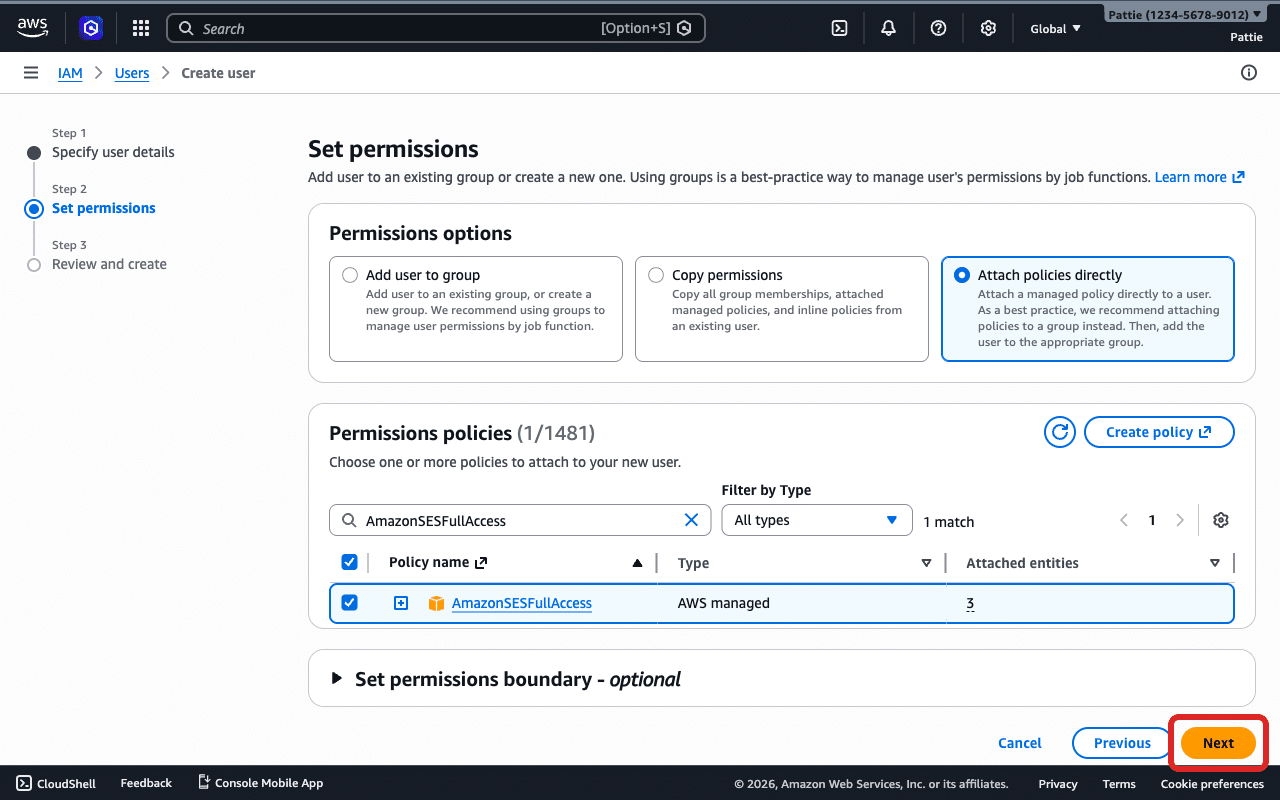Open the Filter by Type dropdown
Viewport: 1280px width, 800px height.
(817, 520)
